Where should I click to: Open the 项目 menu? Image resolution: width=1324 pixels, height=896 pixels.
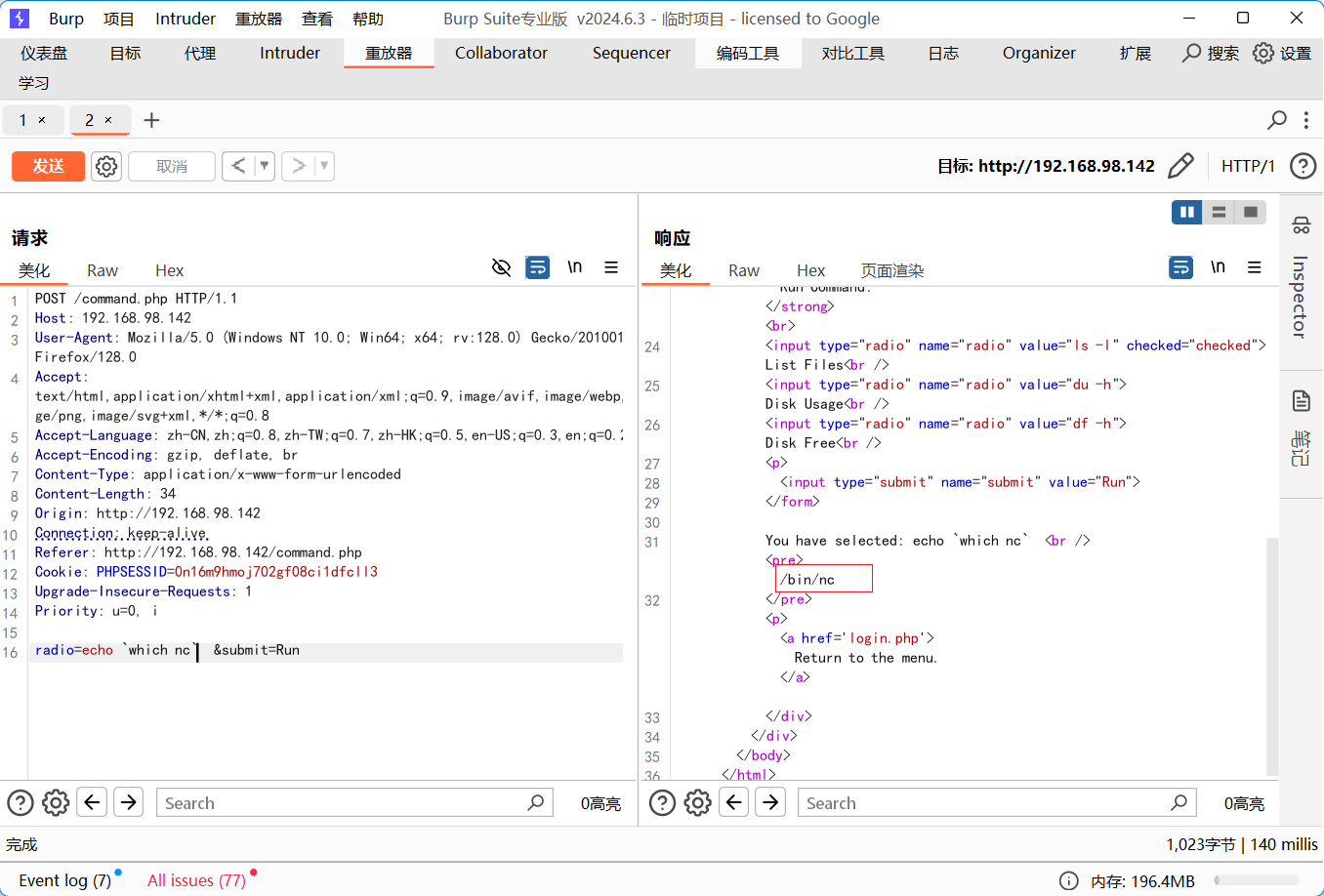click(x=119, y=19)
